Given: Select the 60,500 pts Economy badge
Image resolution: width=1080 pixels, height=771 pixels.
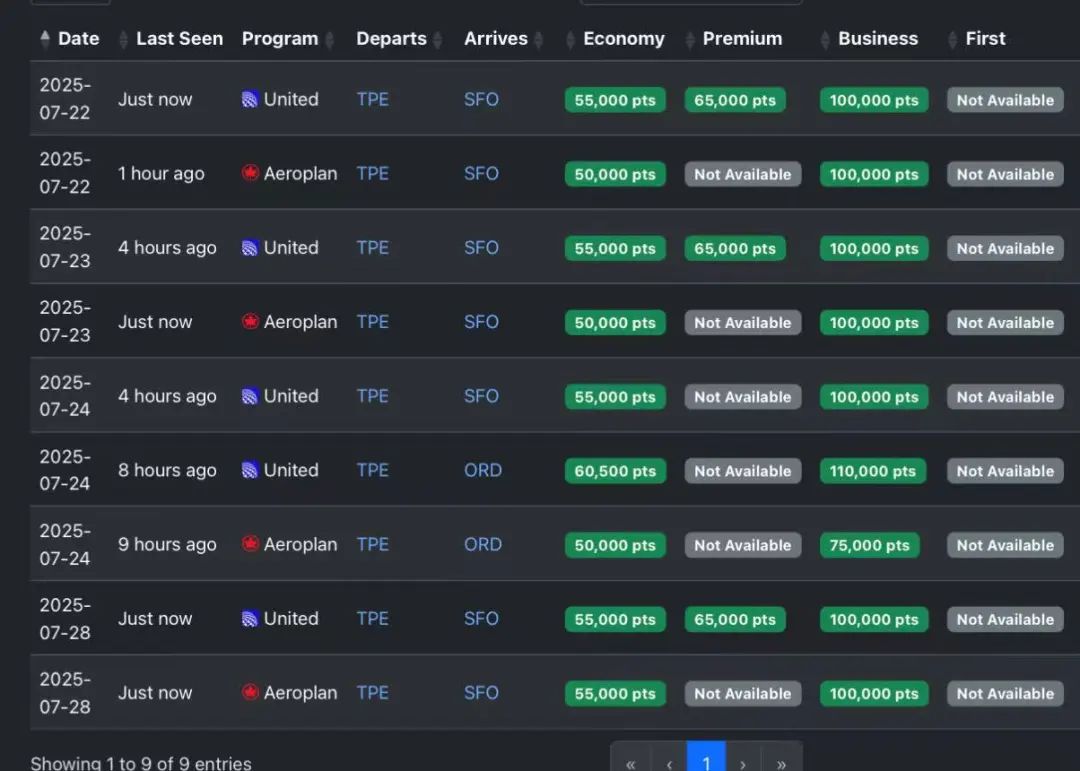Looking at the screenshot, I should tap(615, 471).
